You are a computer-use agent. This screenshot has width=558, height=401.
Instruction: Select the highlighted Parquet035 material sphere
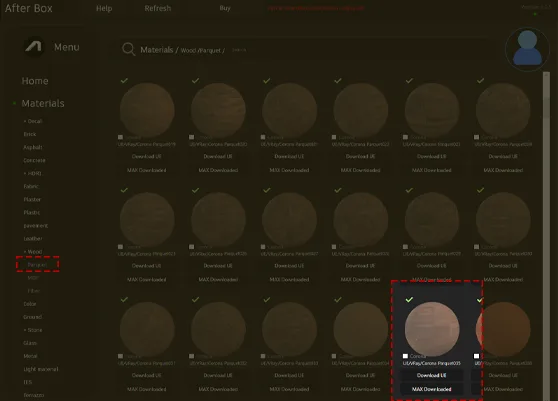432,329
